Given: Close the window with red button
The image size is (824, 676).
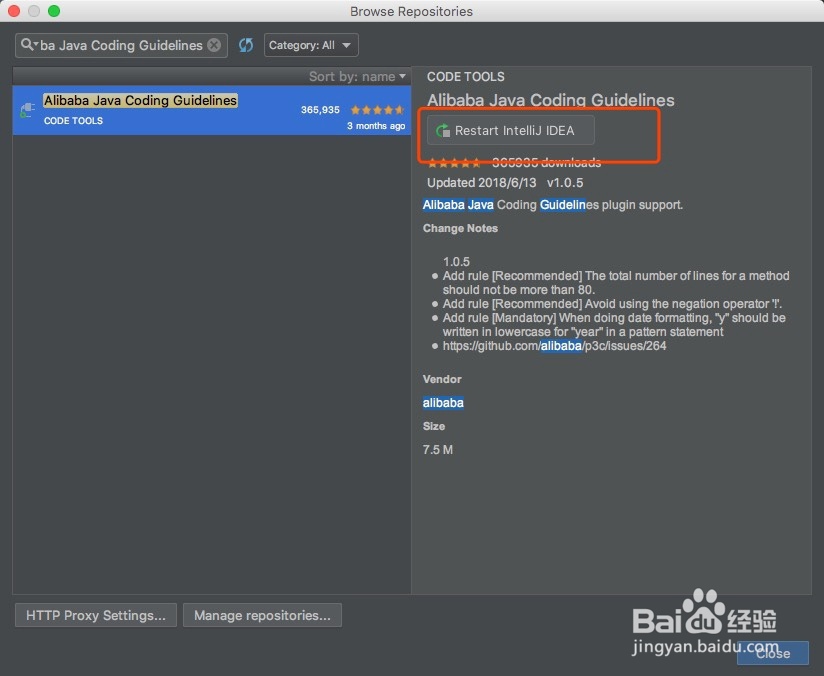Looking at the screenshot, I should point(14,11).
